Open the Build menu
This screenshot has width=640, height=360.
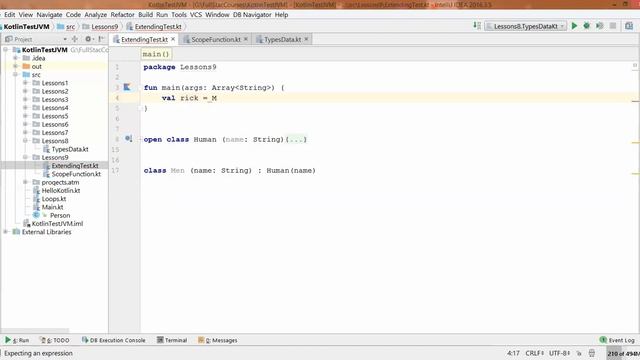coord(145,15)
